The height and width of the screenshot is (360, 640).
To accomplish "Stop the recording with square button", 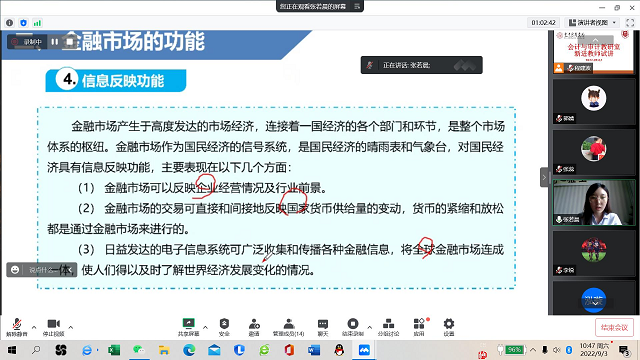I will [70, 42].
